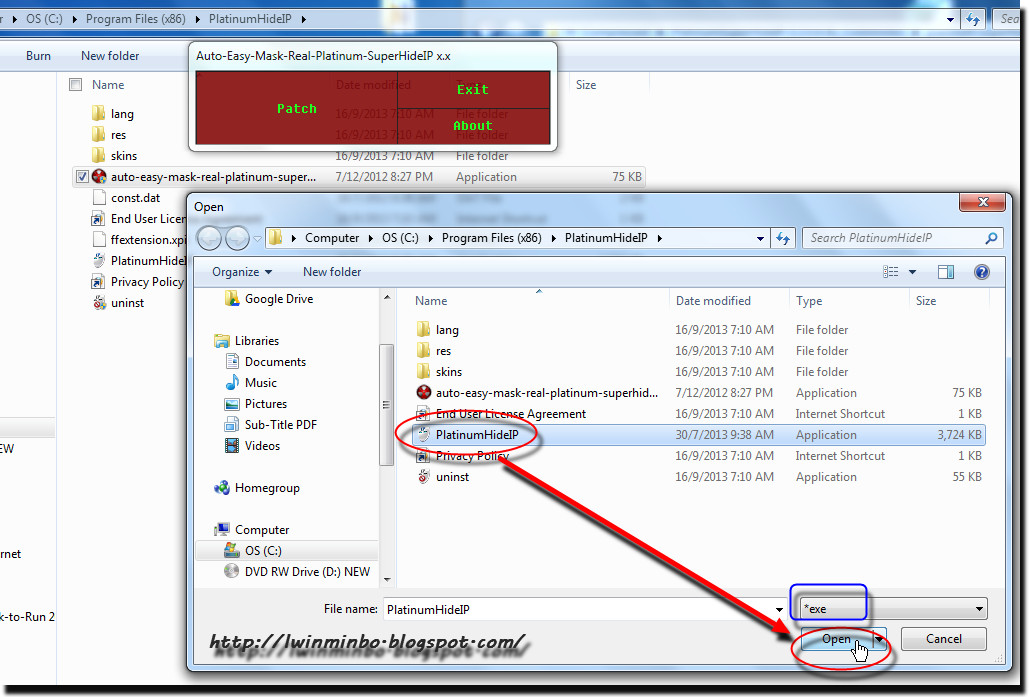Click the Help question-mark icon

pyautogui.click(x=982, y=271)
